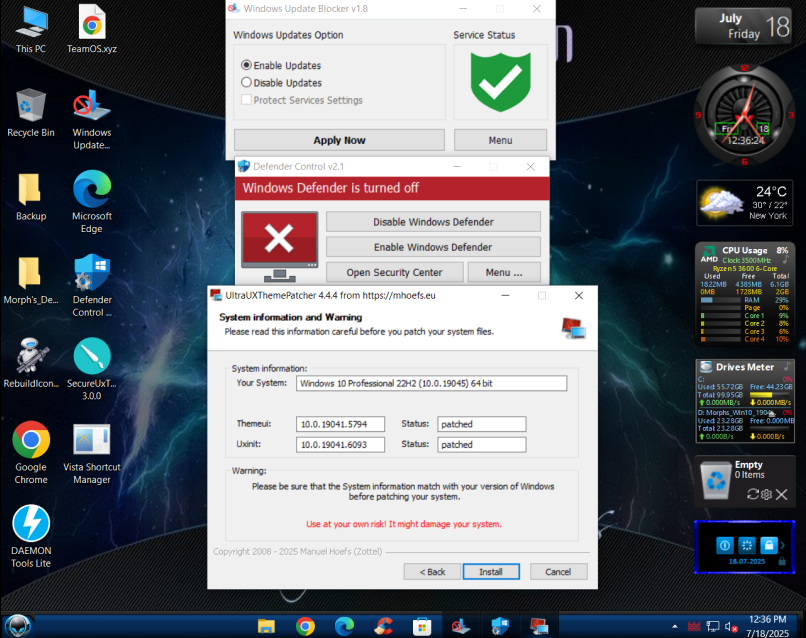Open Windows Update Blocker desktop shortcut
806x638 pixels.
(x=91, y=119)
